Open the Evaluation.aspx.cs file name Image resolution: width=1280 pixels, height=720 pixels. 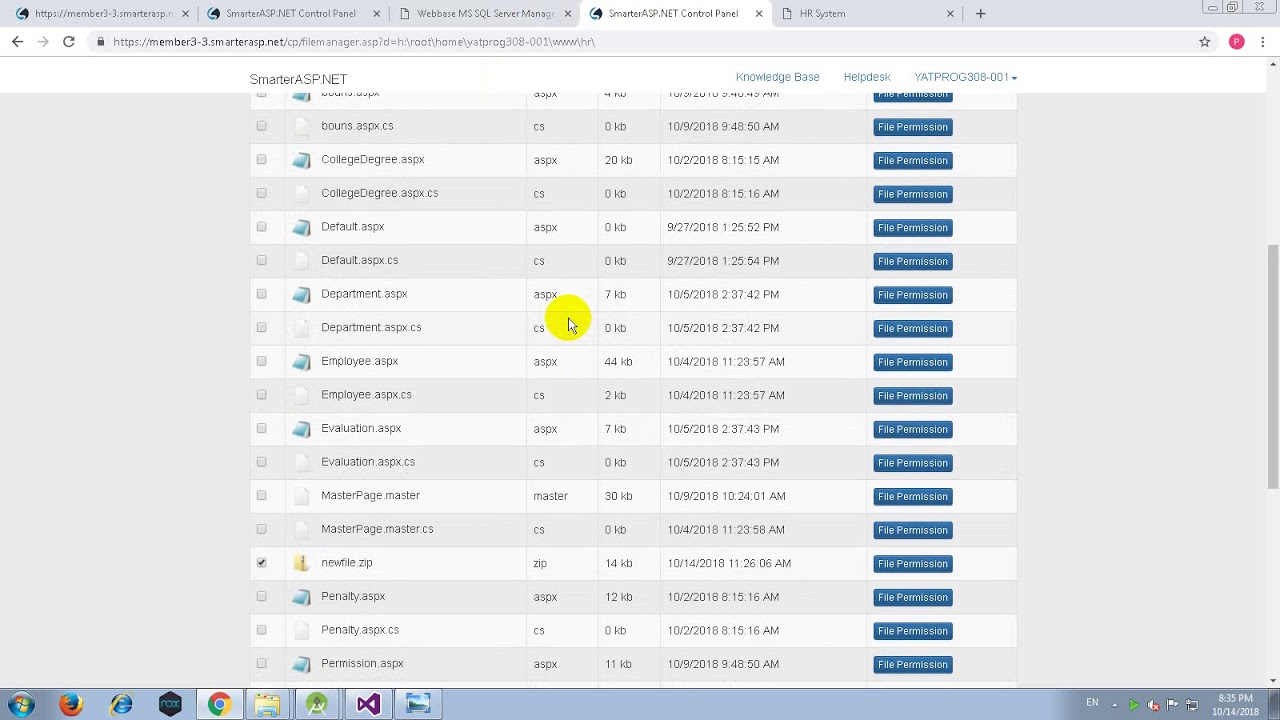pos(368,462)
